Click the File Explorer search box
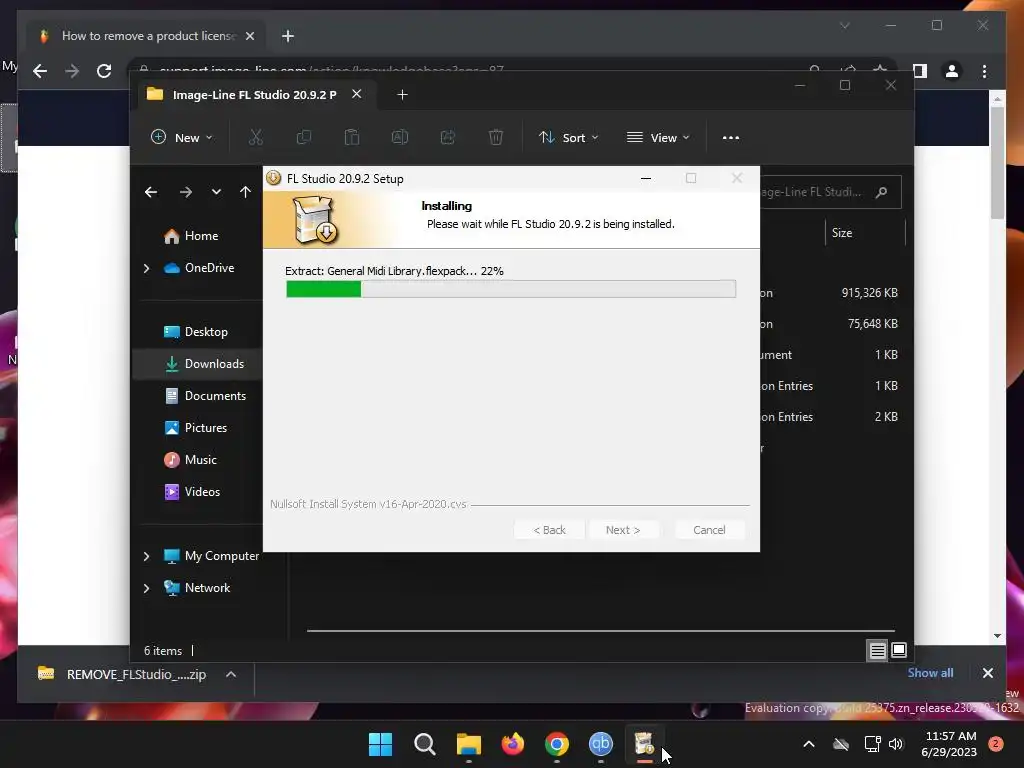 click(x=830, y=192)
